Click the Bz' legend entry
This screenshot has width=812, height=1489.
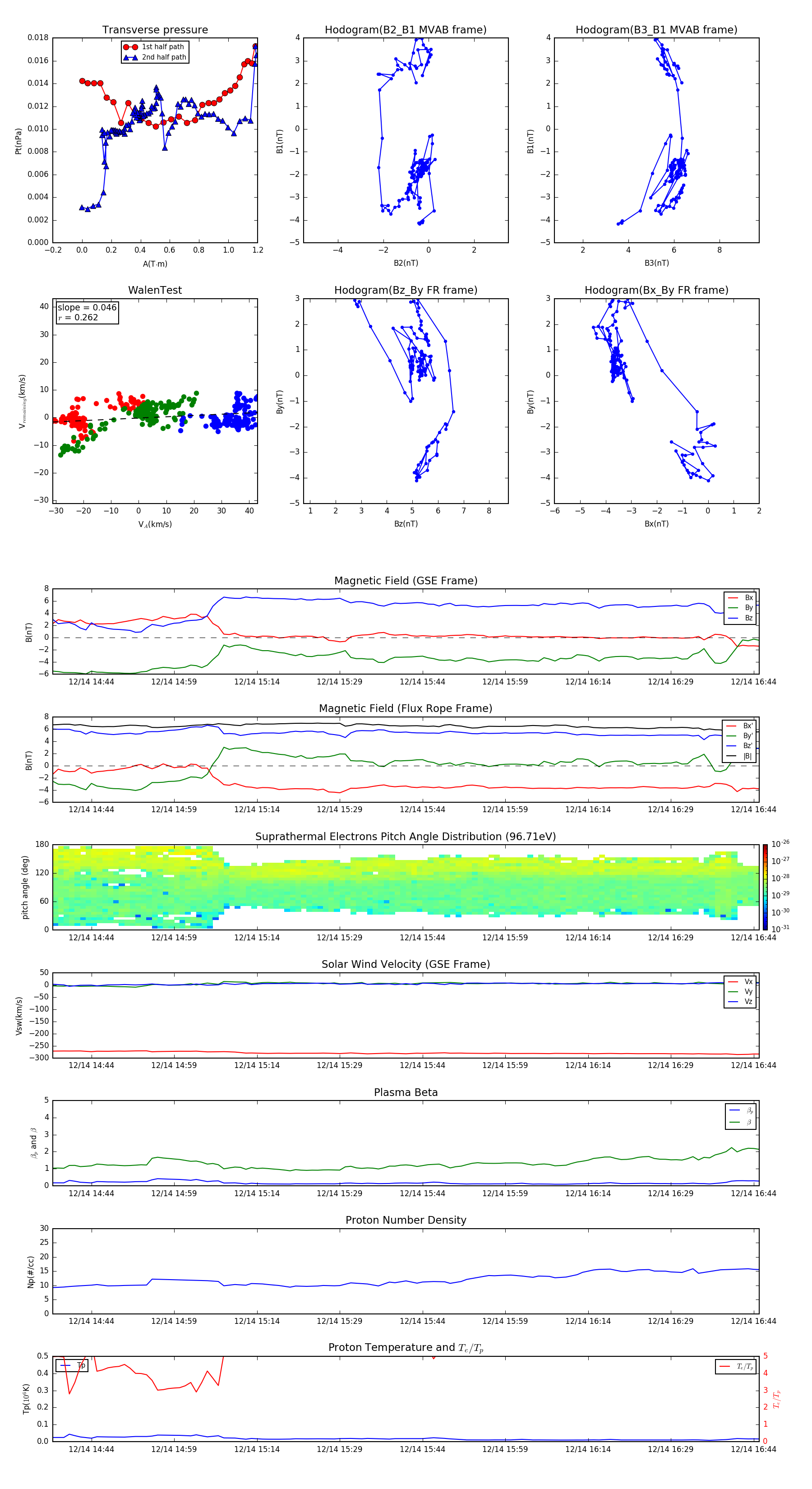[739, 746]
